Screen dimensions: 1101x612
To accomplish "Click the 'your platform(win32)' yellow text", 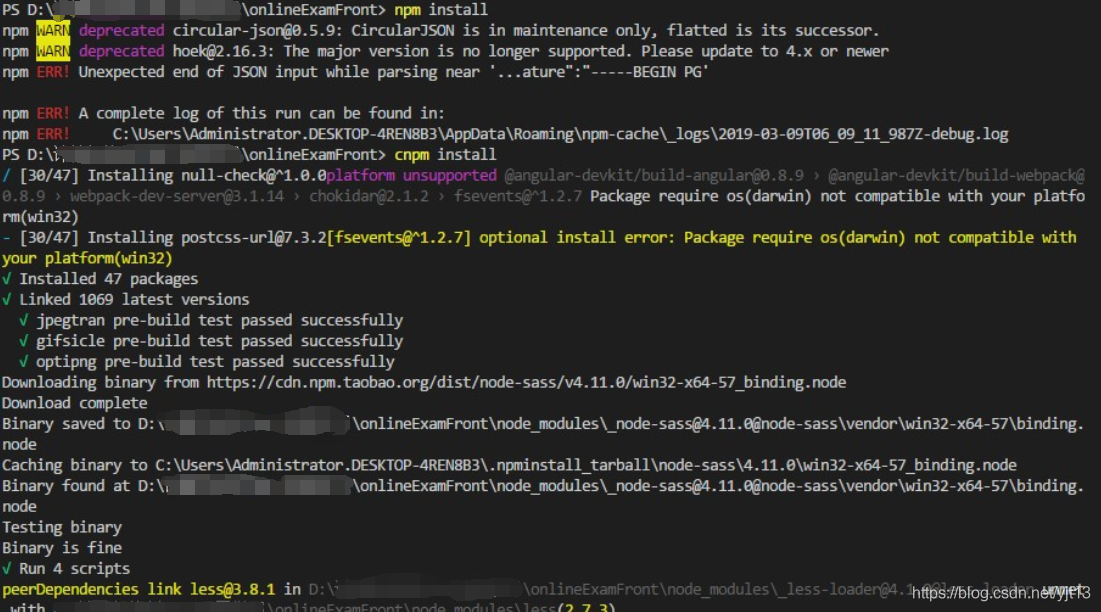I will (87, 258).
